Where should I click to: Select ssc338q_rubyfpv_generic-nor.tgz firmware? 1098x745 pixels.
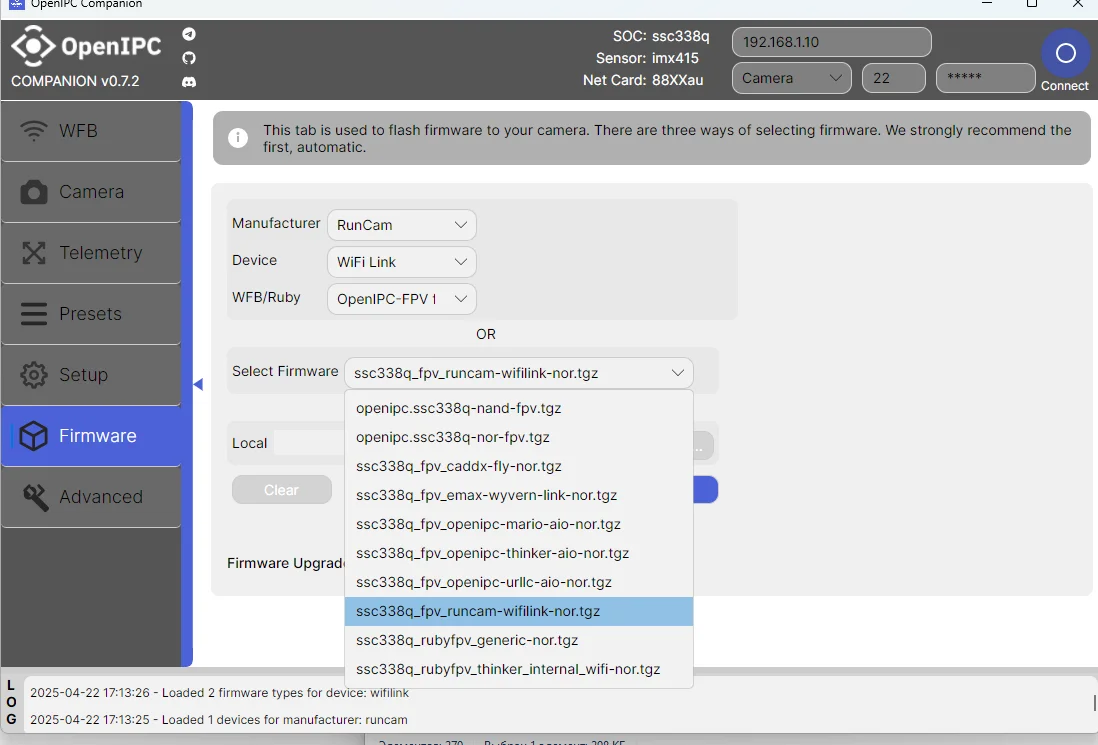tap(519, 641)
